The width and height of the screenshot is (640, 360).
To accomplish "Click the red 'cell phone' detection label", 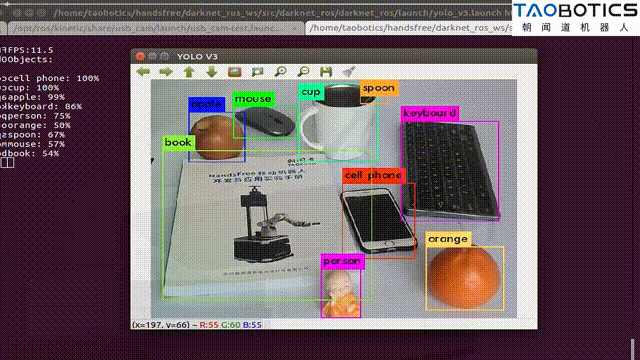I will tap(373, 176).
